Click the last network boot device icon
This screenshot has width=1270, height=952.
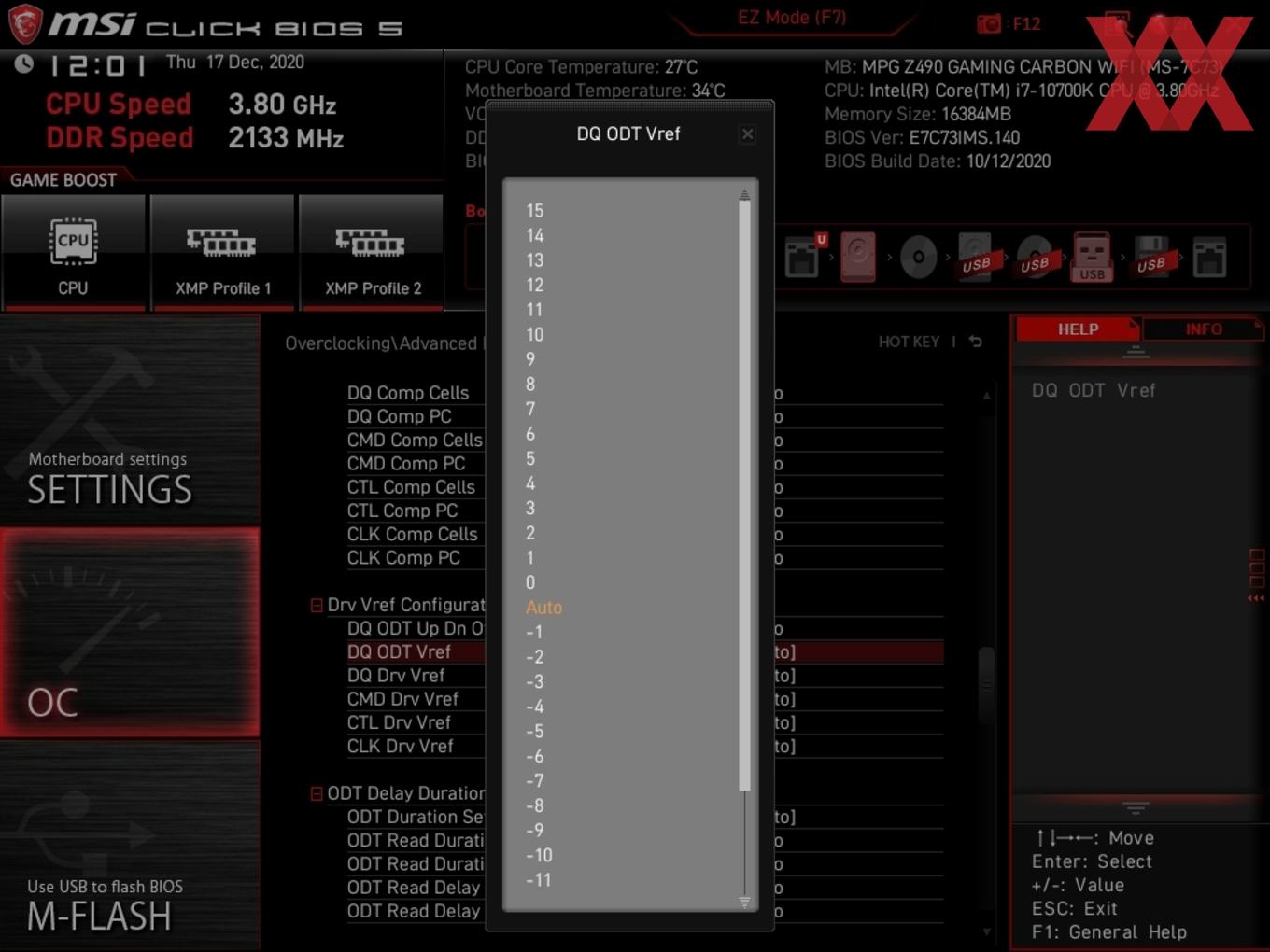click(1209, 258)
